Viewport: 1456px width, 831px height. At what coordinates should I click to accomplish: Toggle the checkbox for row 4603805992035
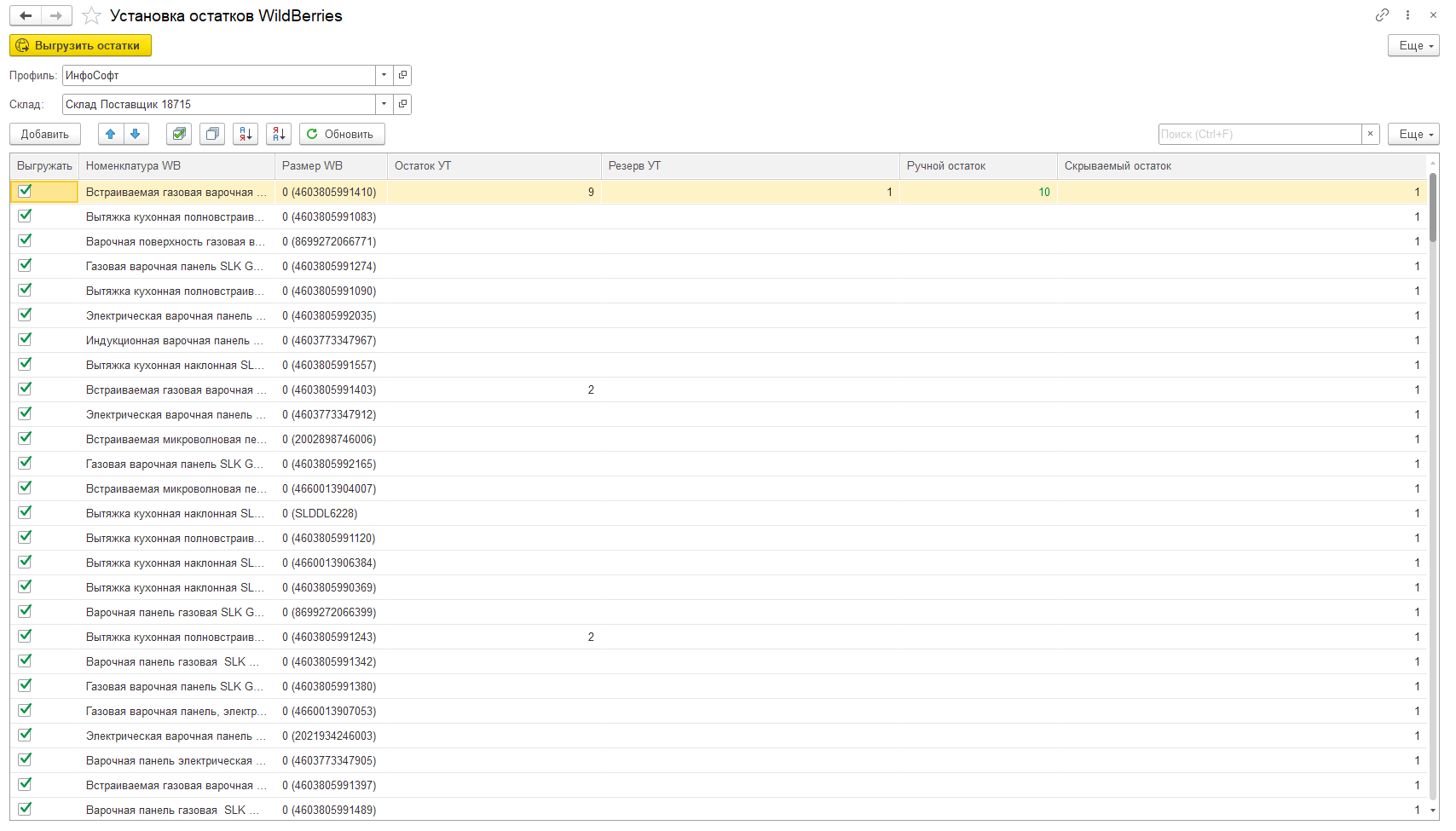click(x=25, y=315)
